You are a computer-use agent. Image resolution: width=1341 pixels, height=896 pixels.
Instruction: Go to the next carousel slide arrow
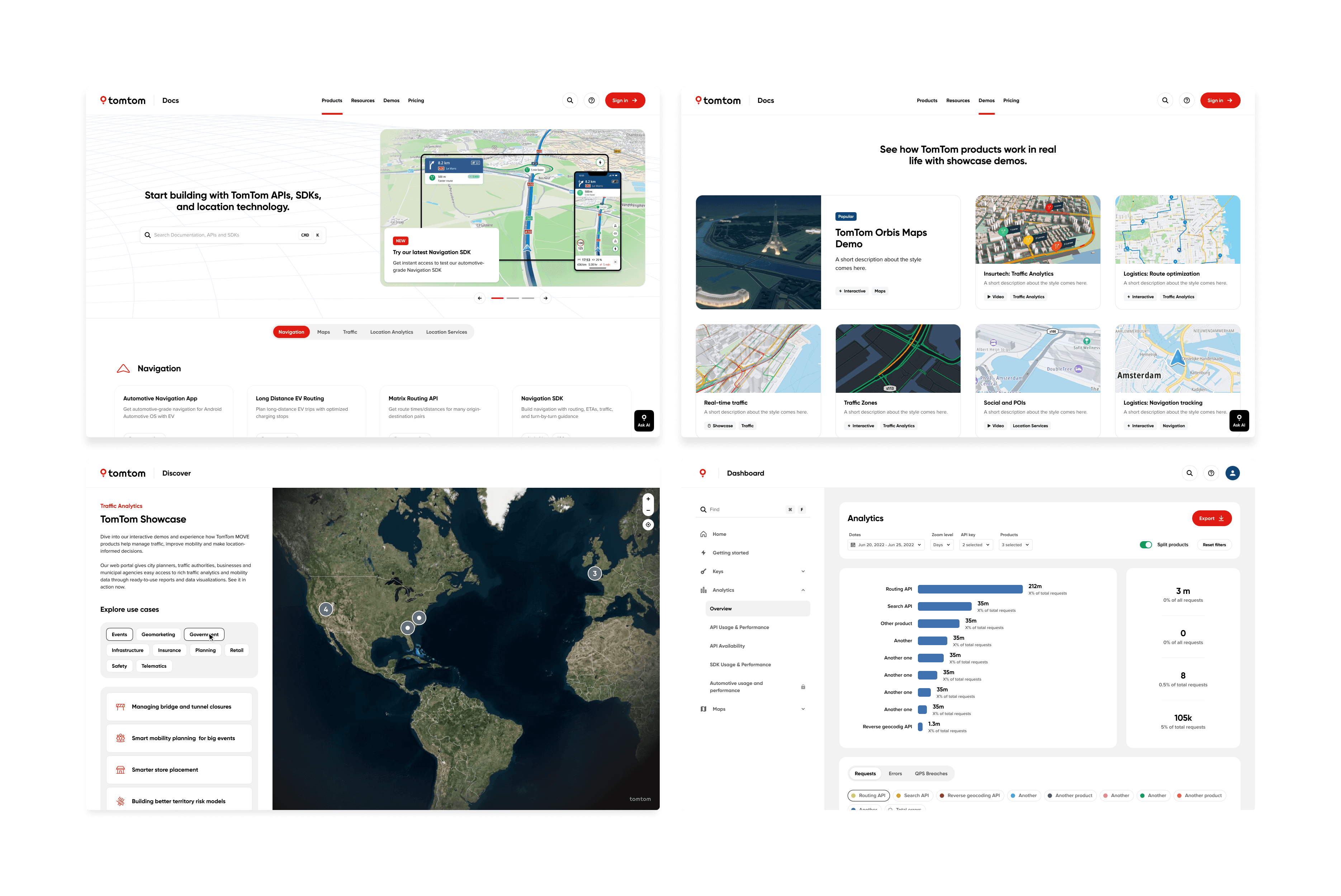545,298
